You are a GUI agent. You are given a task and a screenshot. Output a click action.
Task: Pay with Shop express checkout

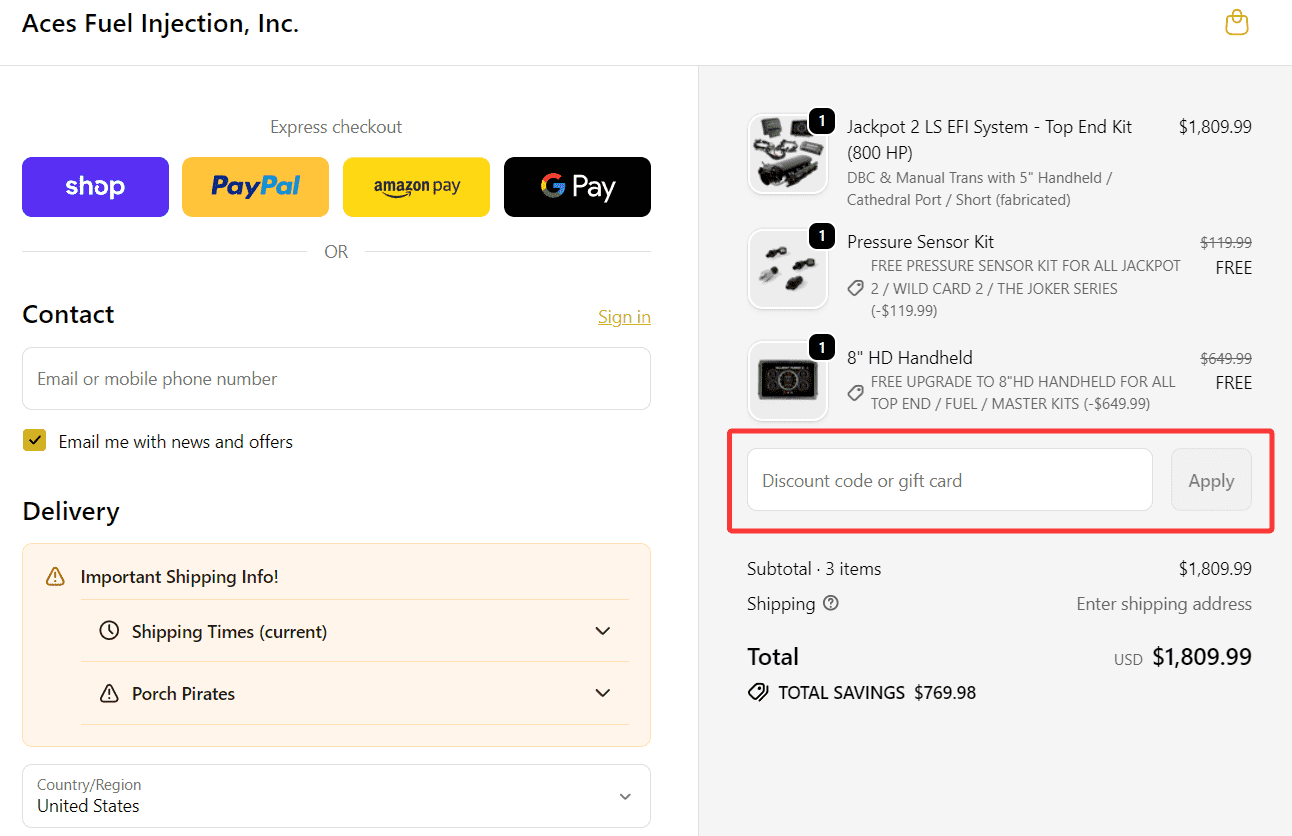pos(95,187)
